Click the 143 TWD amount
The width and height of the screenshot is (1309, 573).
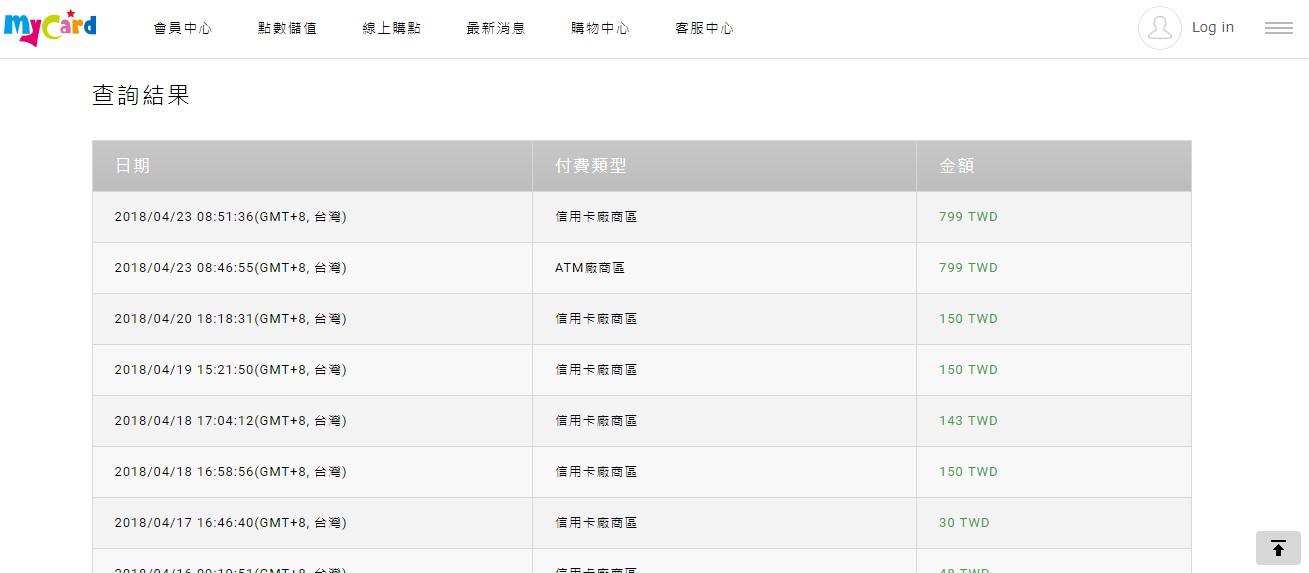click(968, 421)
